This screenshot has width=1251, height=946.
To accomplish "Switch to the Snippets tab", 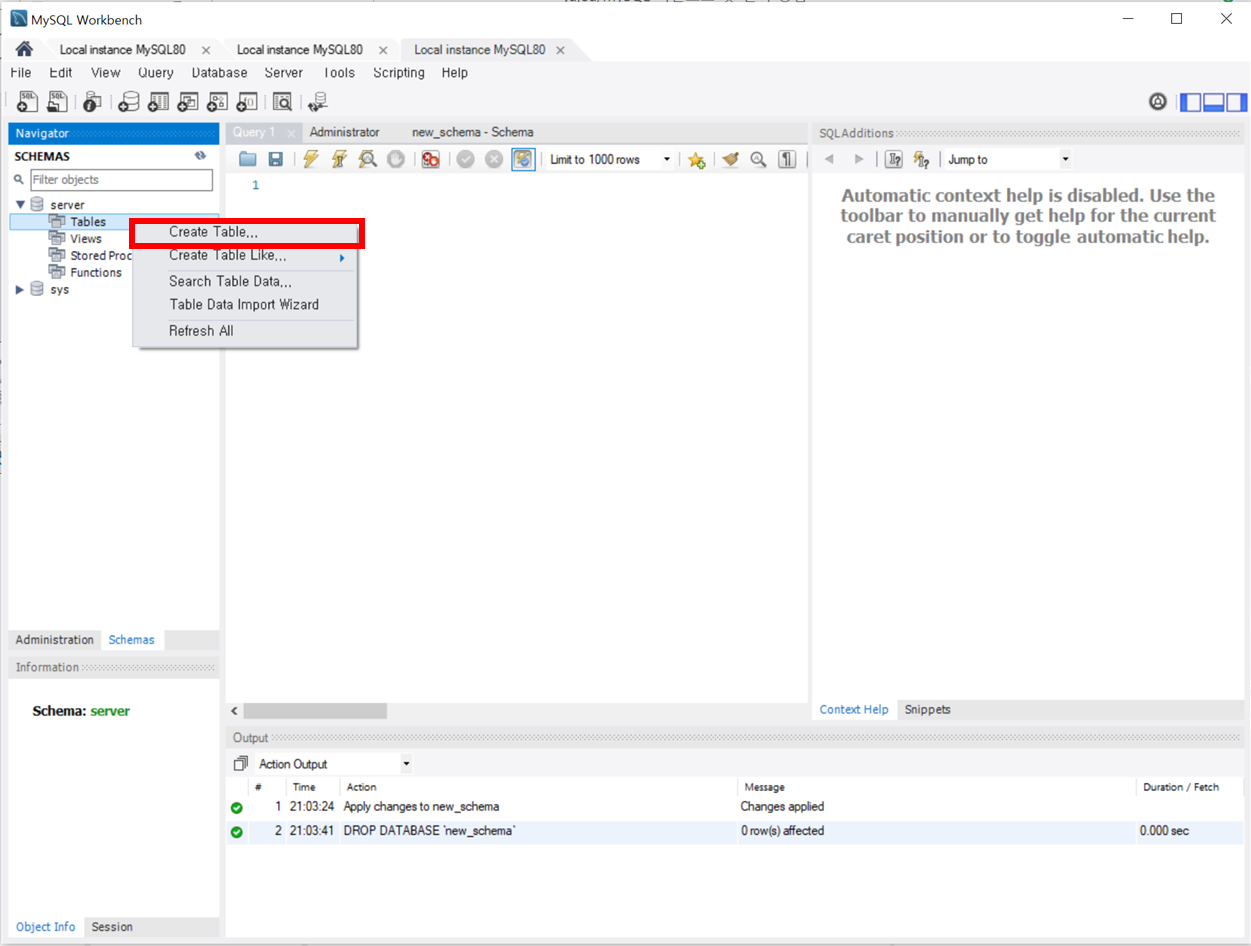I will tap(928, 709).
